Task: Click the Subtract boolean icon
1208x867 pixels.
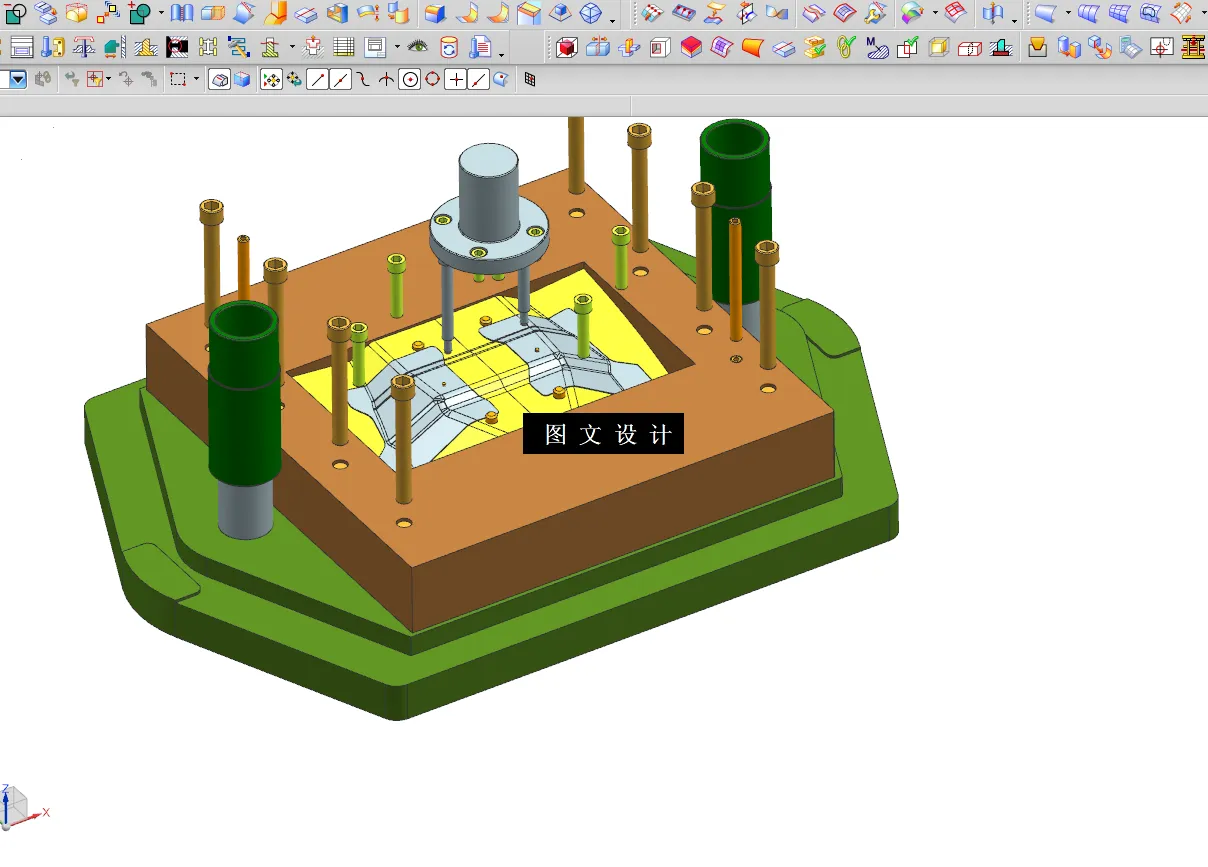Action: pyautogui.click(x=17, y=13)
